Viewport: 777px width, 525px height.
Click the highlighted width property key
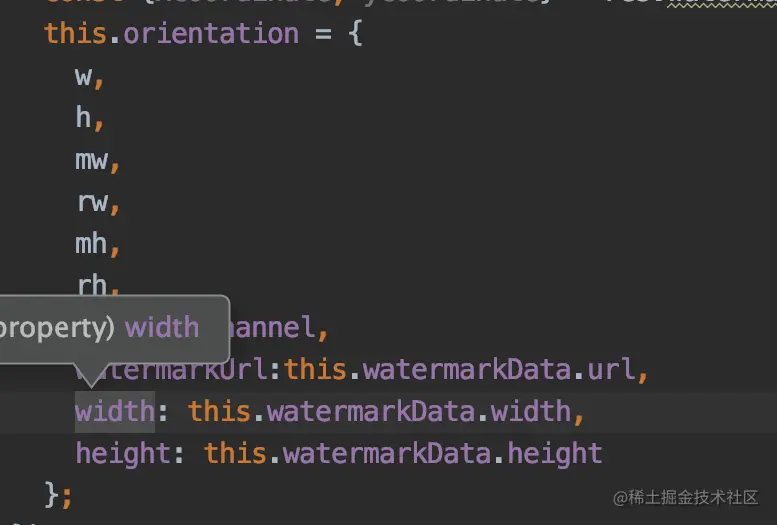[x=114, y=411]
